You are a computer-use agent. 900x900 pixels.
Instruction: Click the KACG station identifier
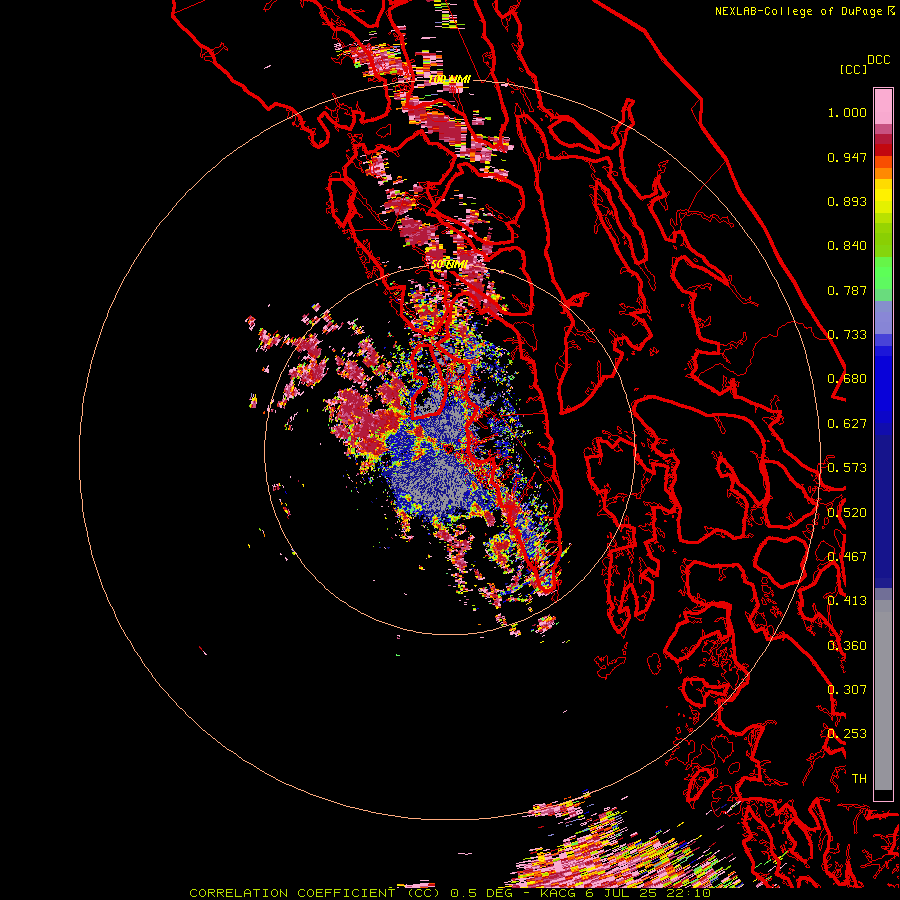pyautogui.click(x=558, y=893)
